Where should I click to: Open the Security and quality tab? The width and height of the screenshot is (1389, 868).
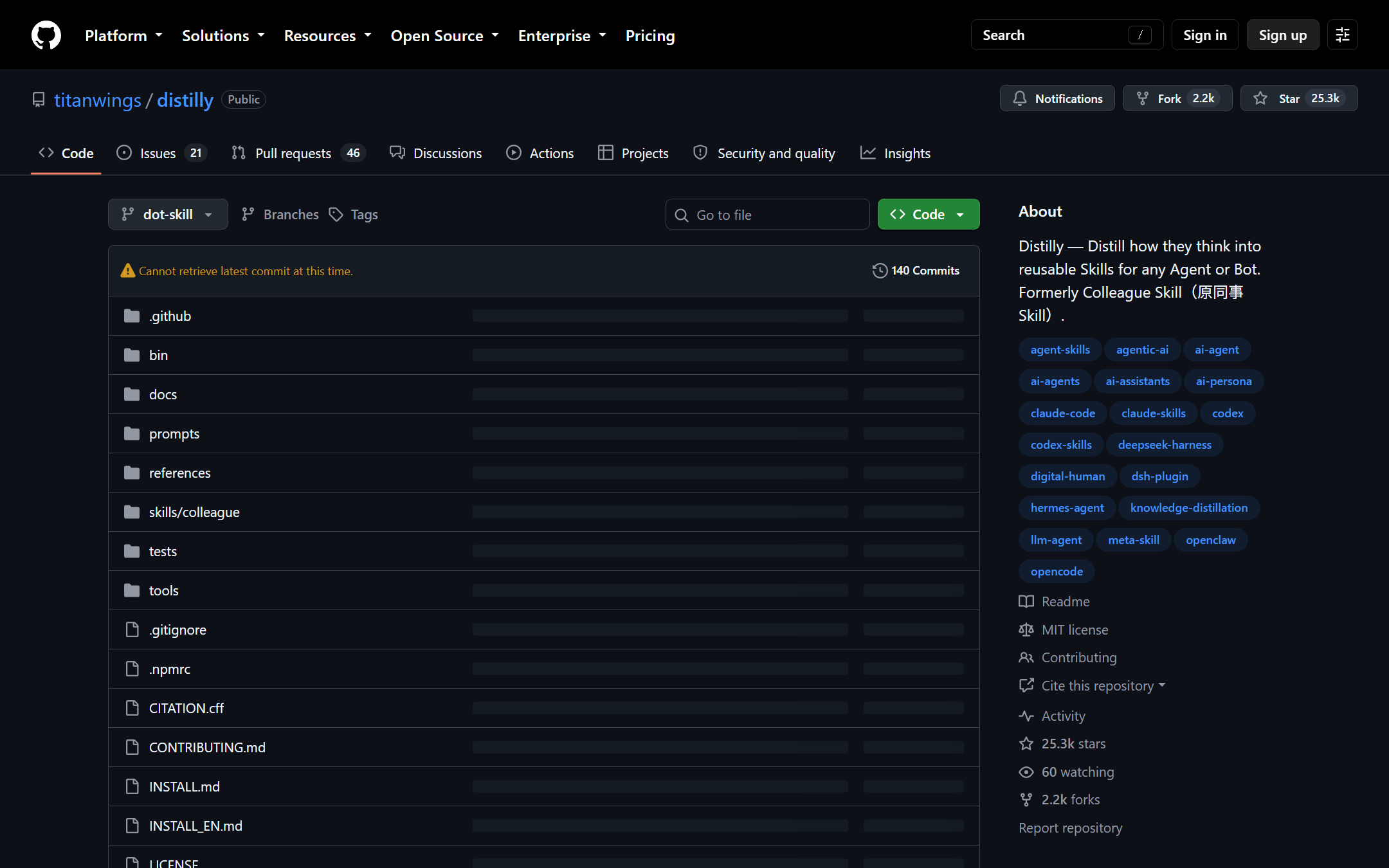click(764, 153)
